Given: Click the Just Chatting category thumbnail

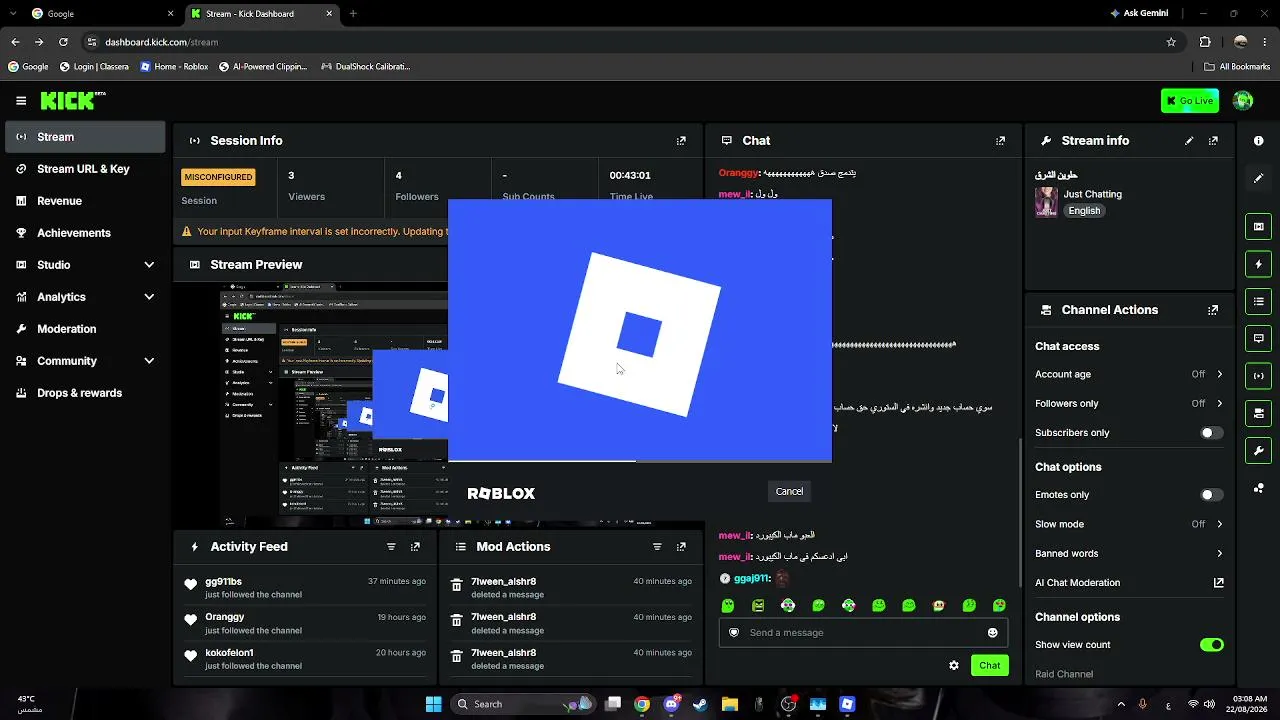Looking at the screenshot, I should point(1046,202).
